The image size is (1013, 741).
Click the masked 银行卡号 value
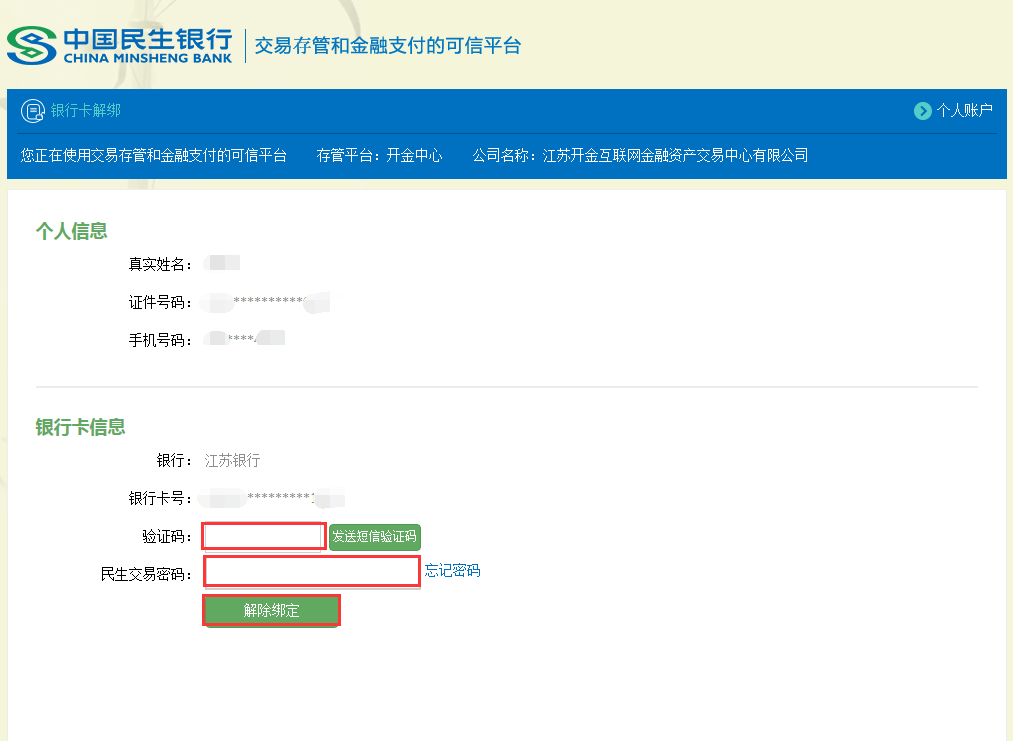click(x=271, y=498)
